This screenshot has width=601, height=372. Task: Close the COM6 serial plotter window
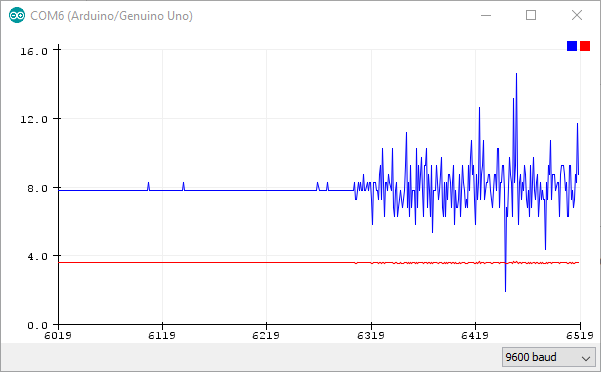pyautogui.click(x=577, y=15)
